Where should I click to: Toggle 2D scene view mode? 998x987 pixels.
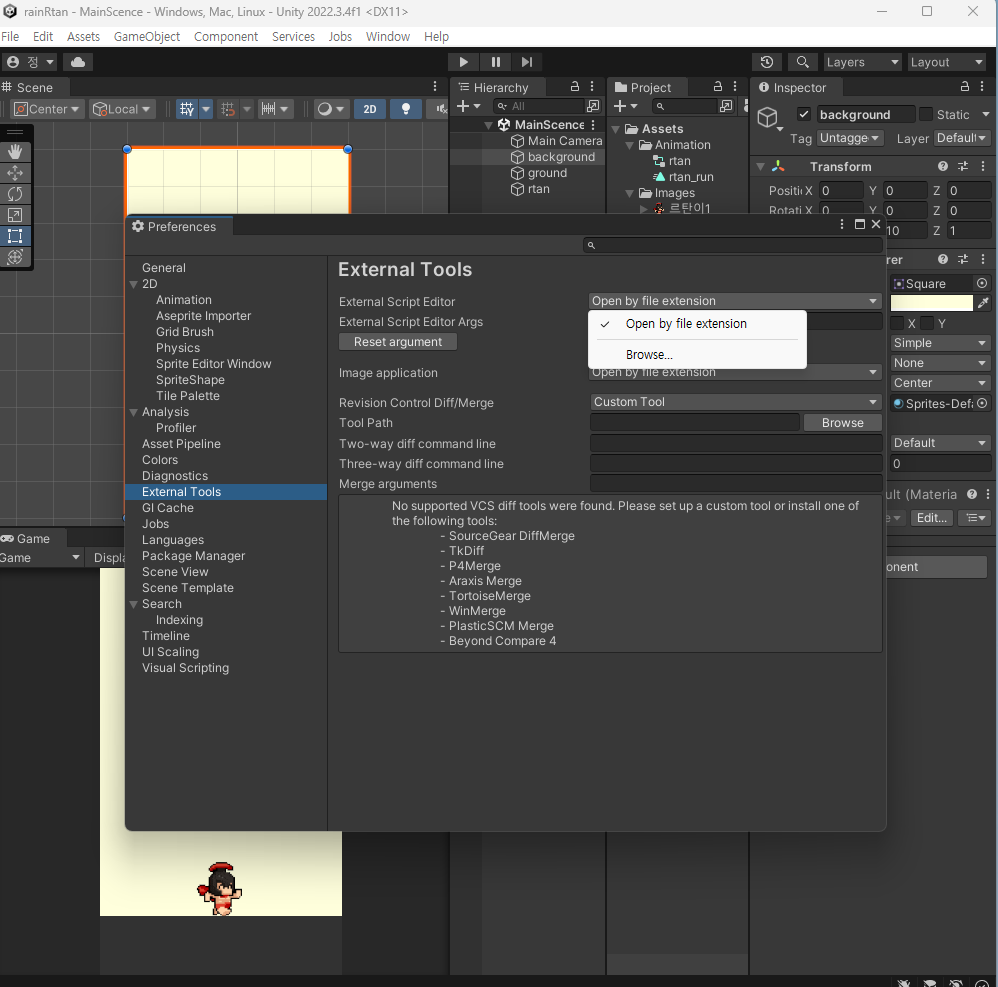370,109
